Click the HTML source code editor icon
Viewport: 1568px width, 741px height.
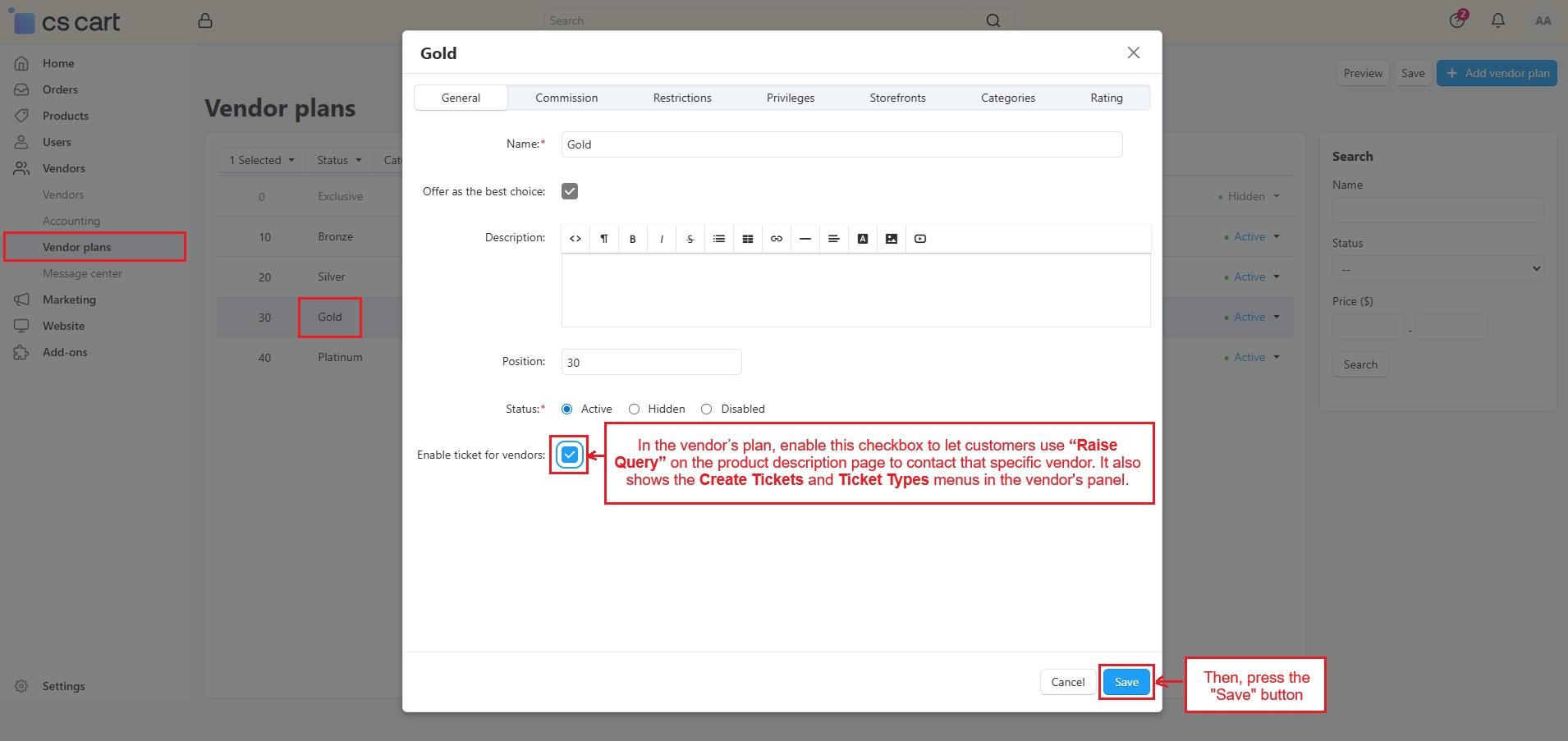tap(575, 239)
